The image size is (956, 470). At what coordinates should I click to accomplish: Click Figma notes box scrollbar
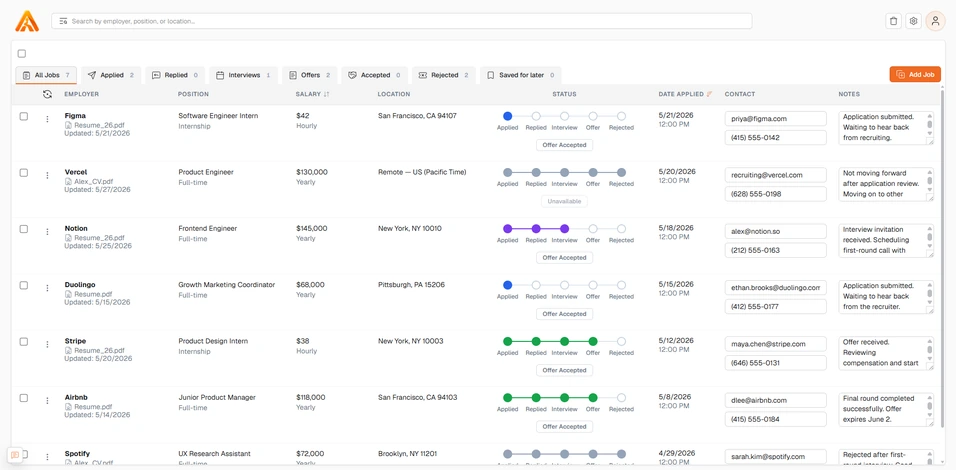tap(930, 124)
